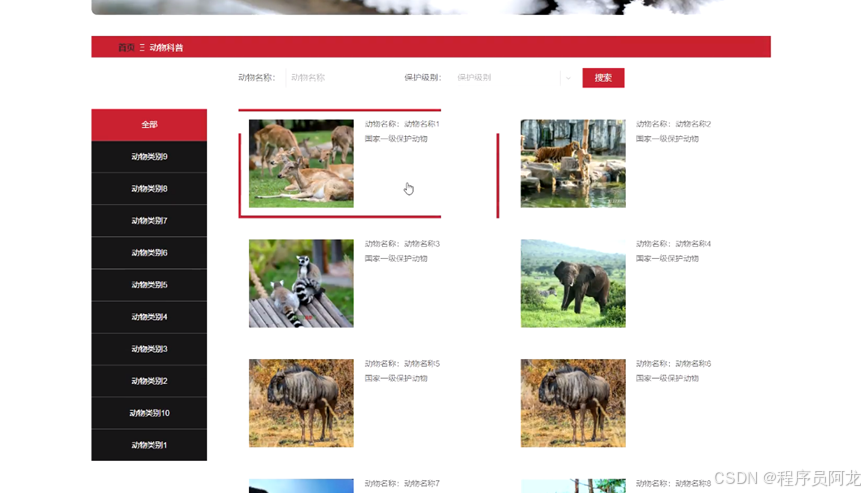
Task: Click 国家一级保护动物 under 动物名称4
Action: (x=668, y=259)
